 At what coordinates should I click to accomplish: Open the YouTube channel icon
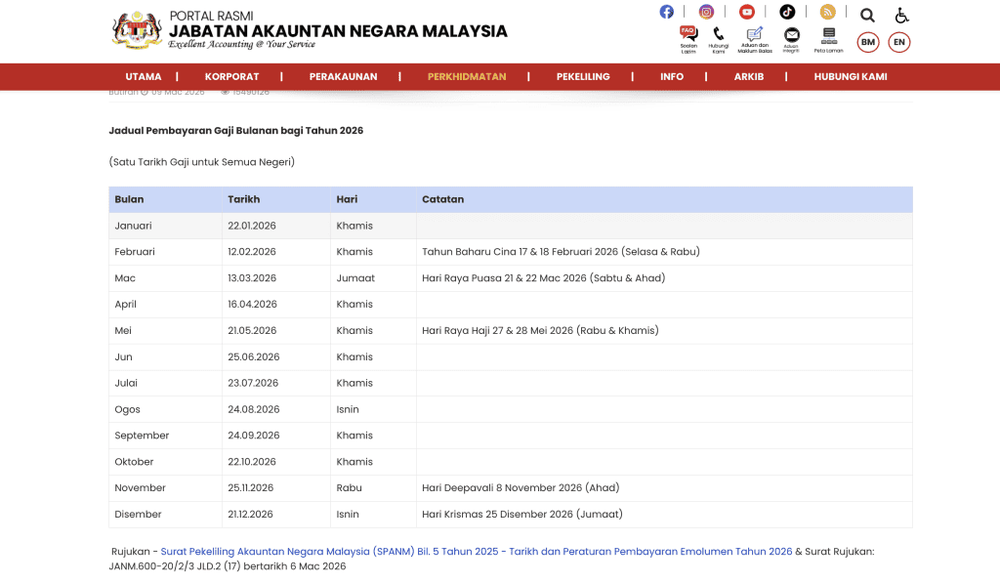(746, 12)
